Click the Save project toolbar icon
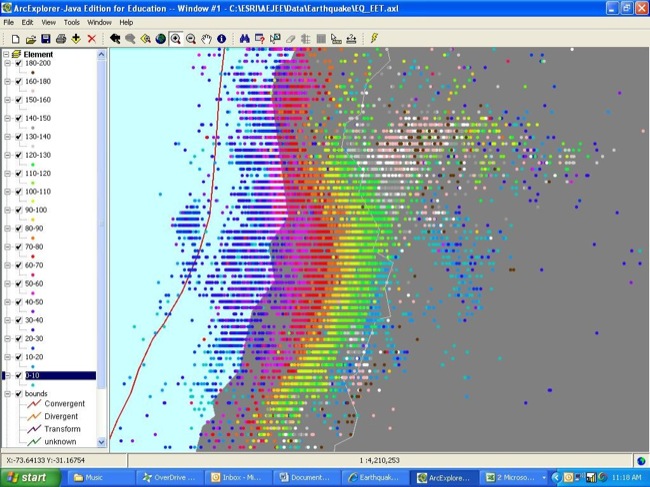The image size is (650, 487). pyautogui.click(x=45, y=38)
